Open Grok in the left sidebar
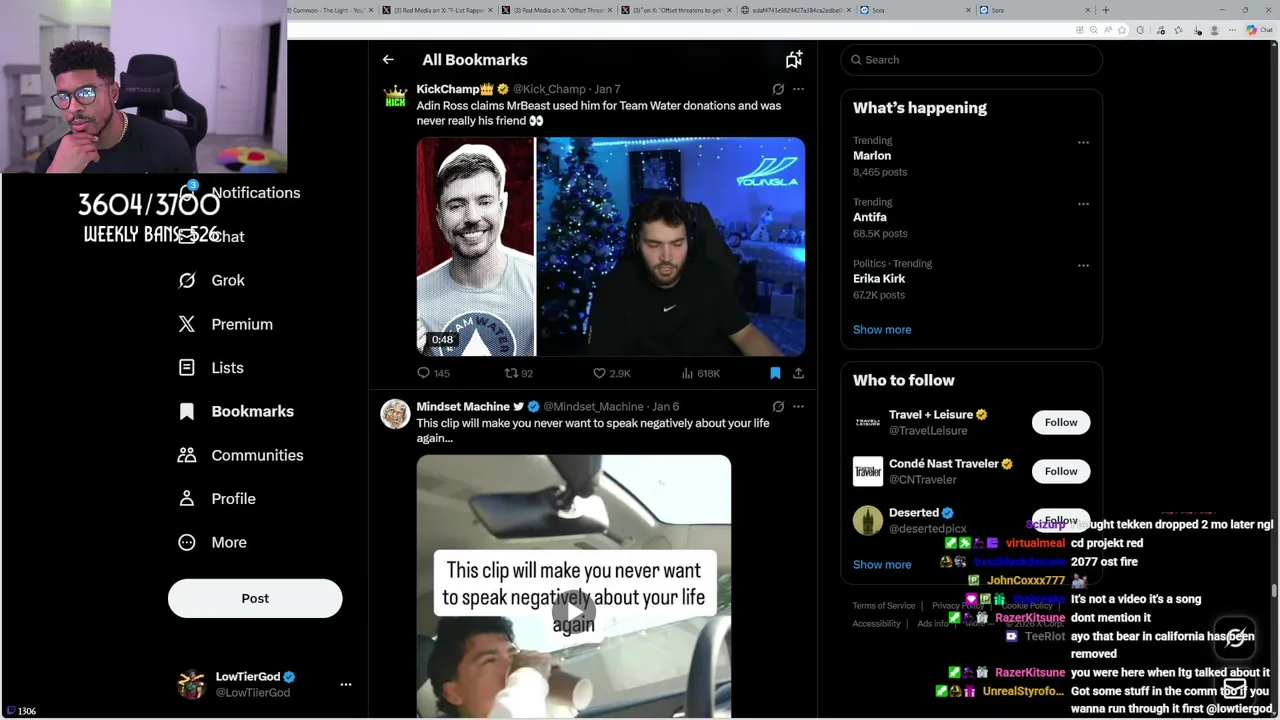 [211, 280]
